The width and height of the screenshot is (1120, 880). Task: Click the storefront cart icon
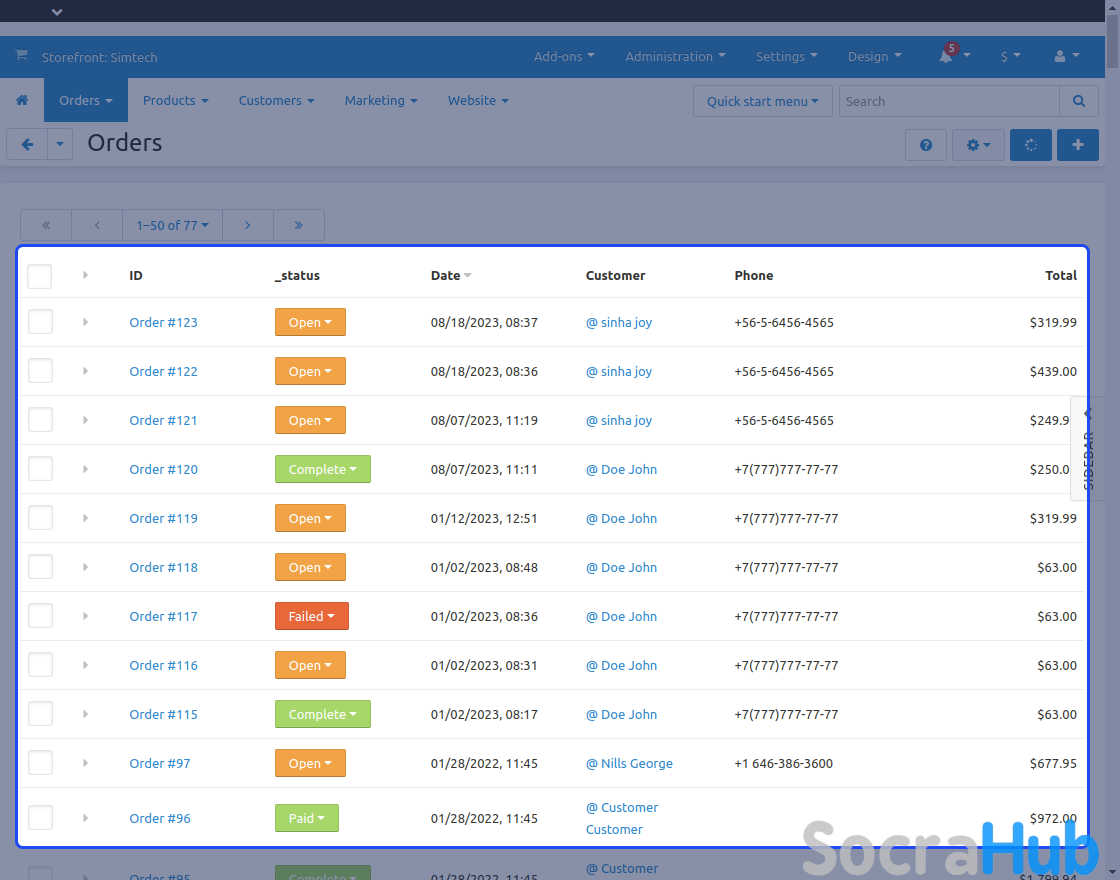21,55
